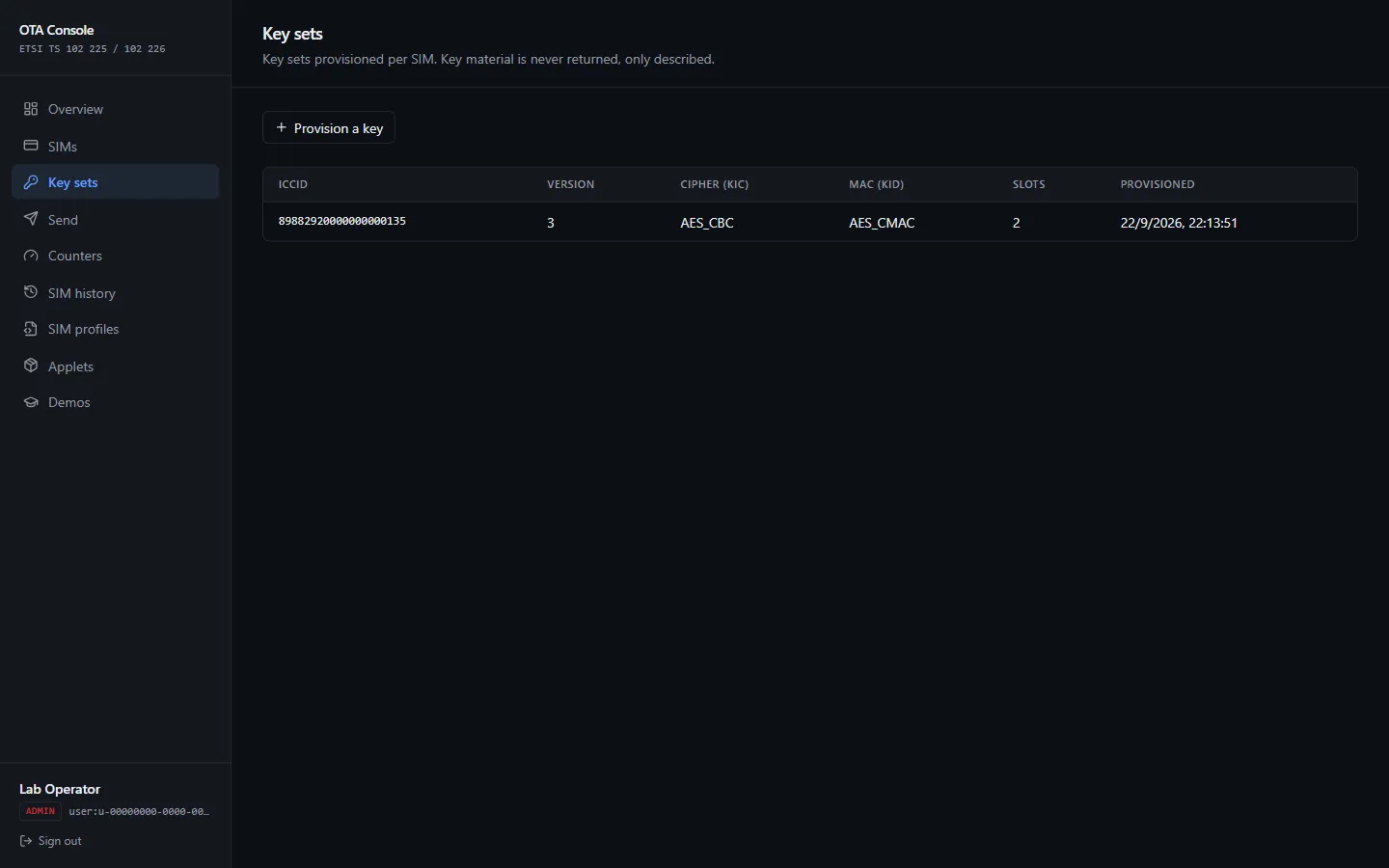Click the Counters gauge icon

click(x=31, y=256)
